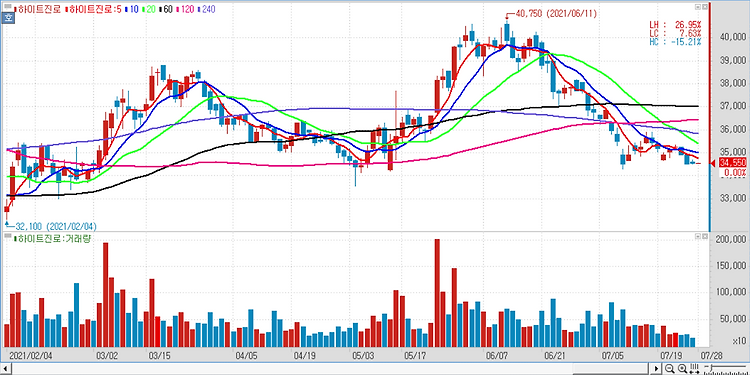Screen dimensions: 750x375
Task: Select the 하이트진로 price series legend
Action: click(38, 9)
